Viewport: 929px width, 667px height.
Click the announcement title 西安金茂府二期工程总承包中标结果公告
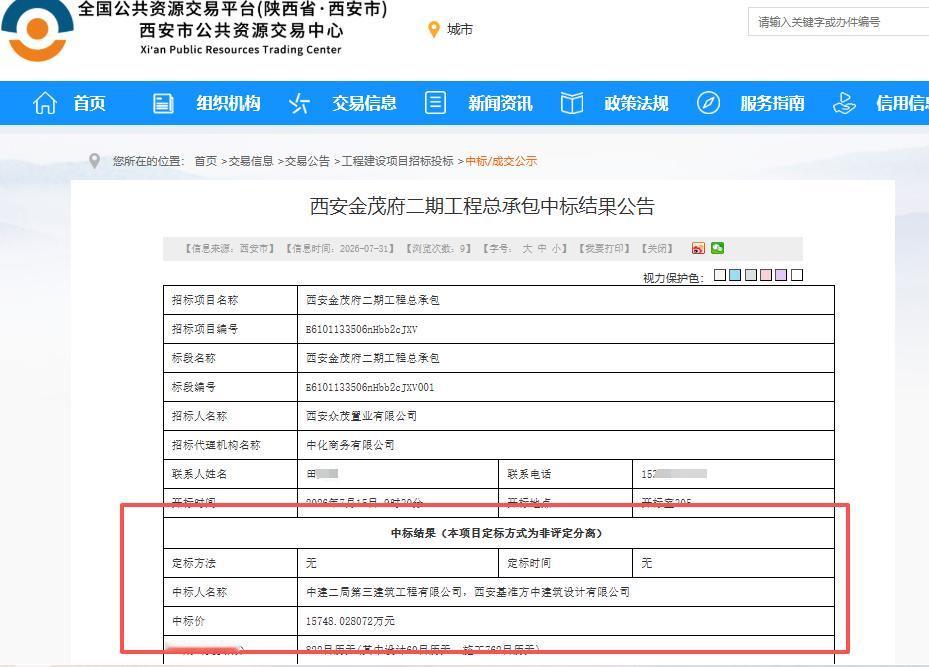coord(482,206)
